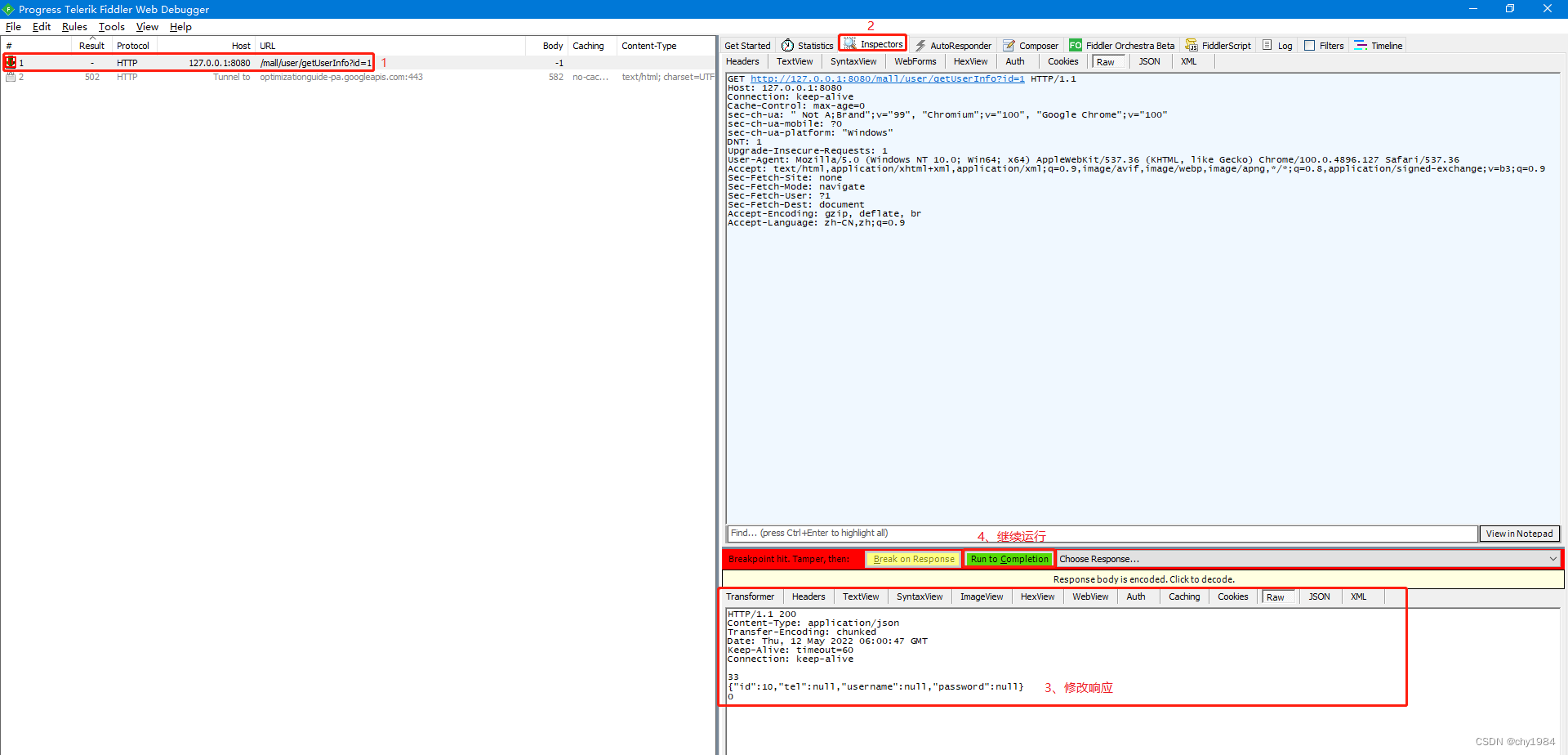Open request TextView inspector tab
The image size is (1568, 755).
click(795, 61)
